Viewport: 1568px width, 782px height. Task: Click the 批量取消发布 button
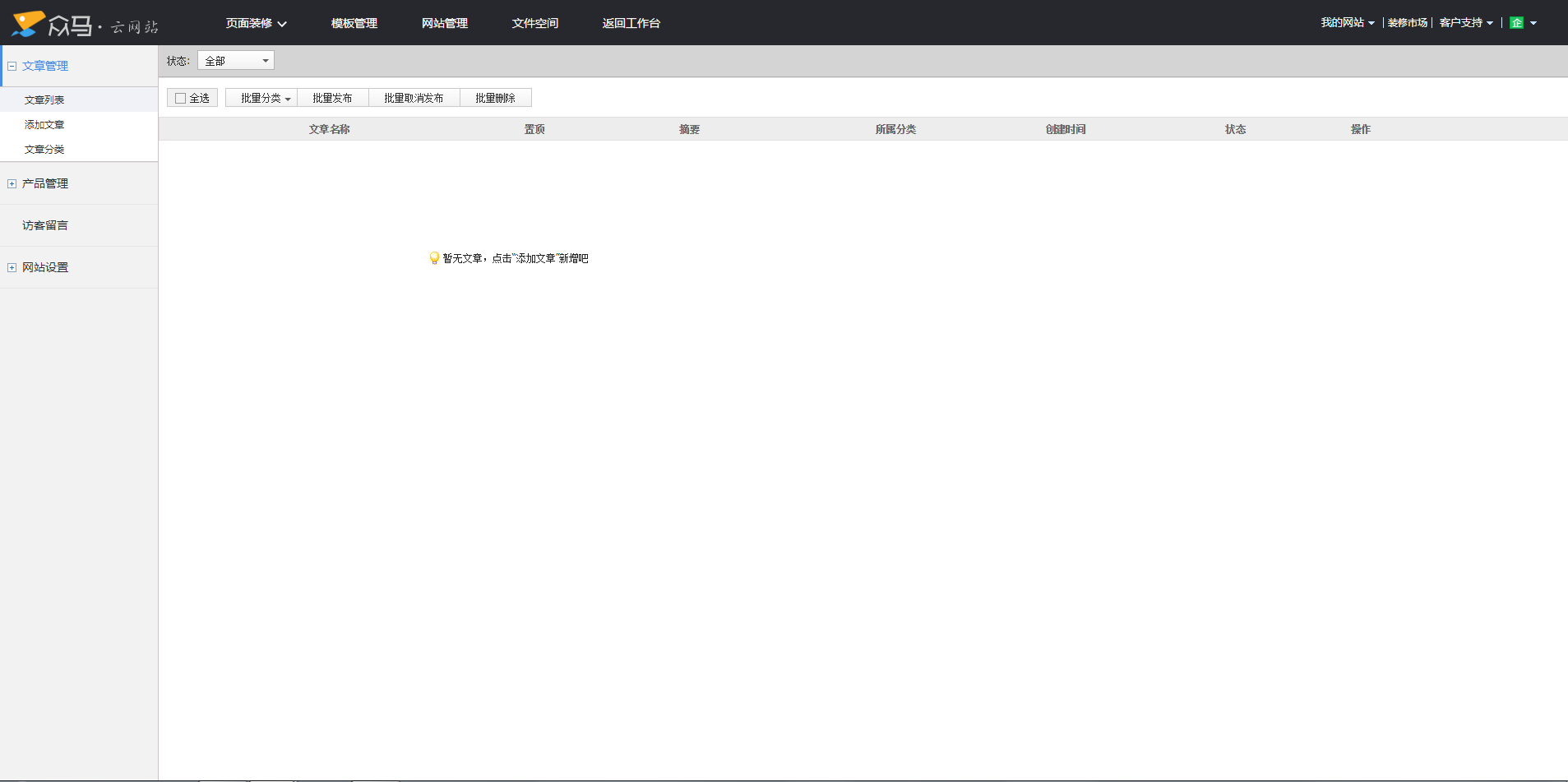[414, 98]
